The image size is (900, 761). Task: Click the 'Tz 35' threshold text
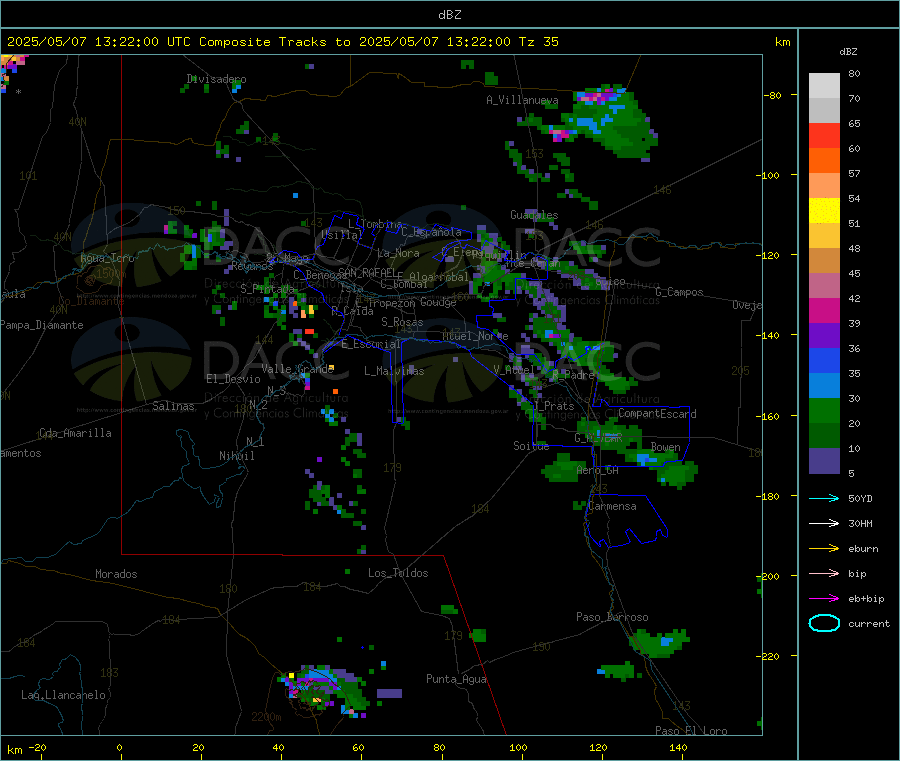pyautogui.click(x=538, y=42)
